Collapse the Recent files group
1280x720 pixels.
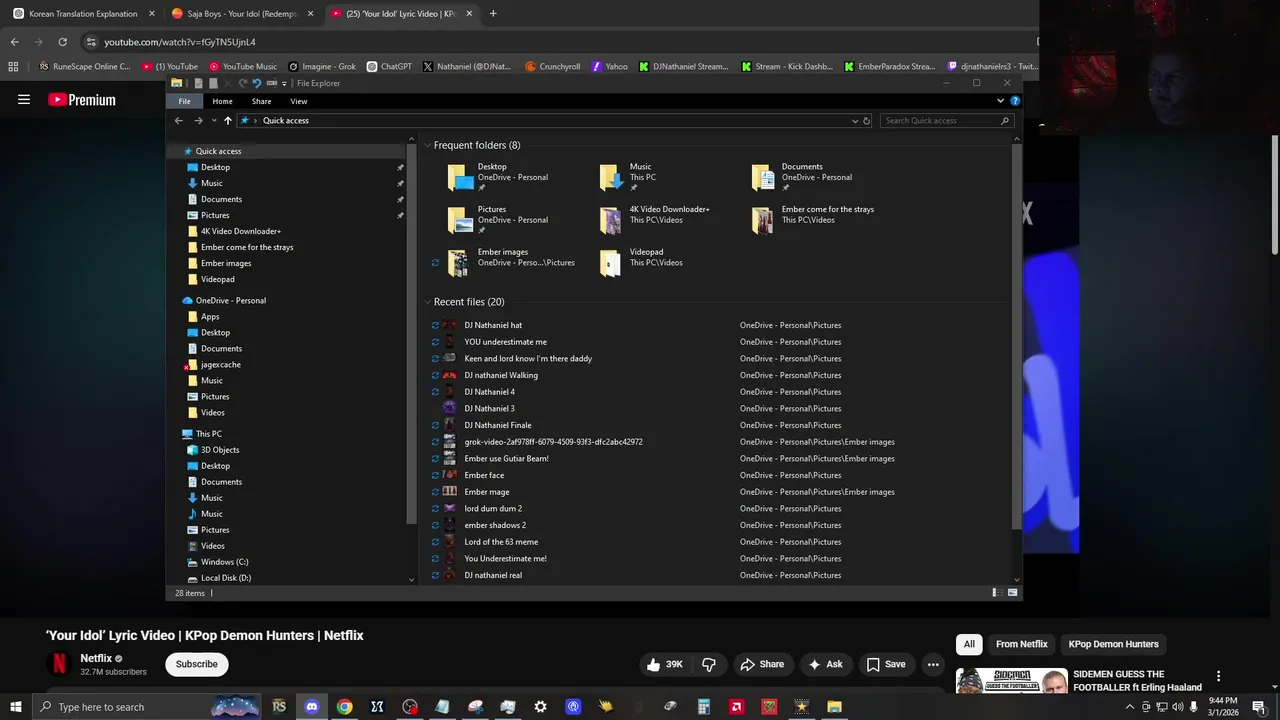428,302
